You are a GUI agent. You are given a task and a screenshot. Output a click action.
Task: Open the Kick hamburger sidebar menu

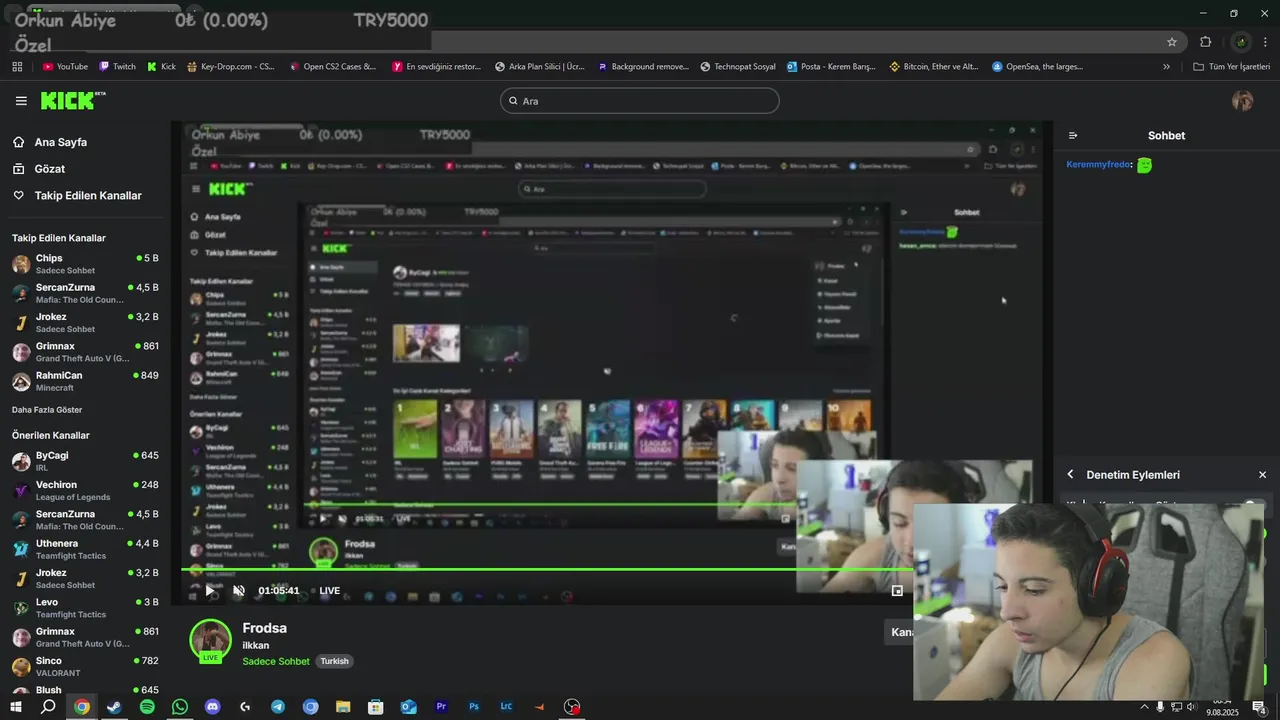click(x=21, y=101)
